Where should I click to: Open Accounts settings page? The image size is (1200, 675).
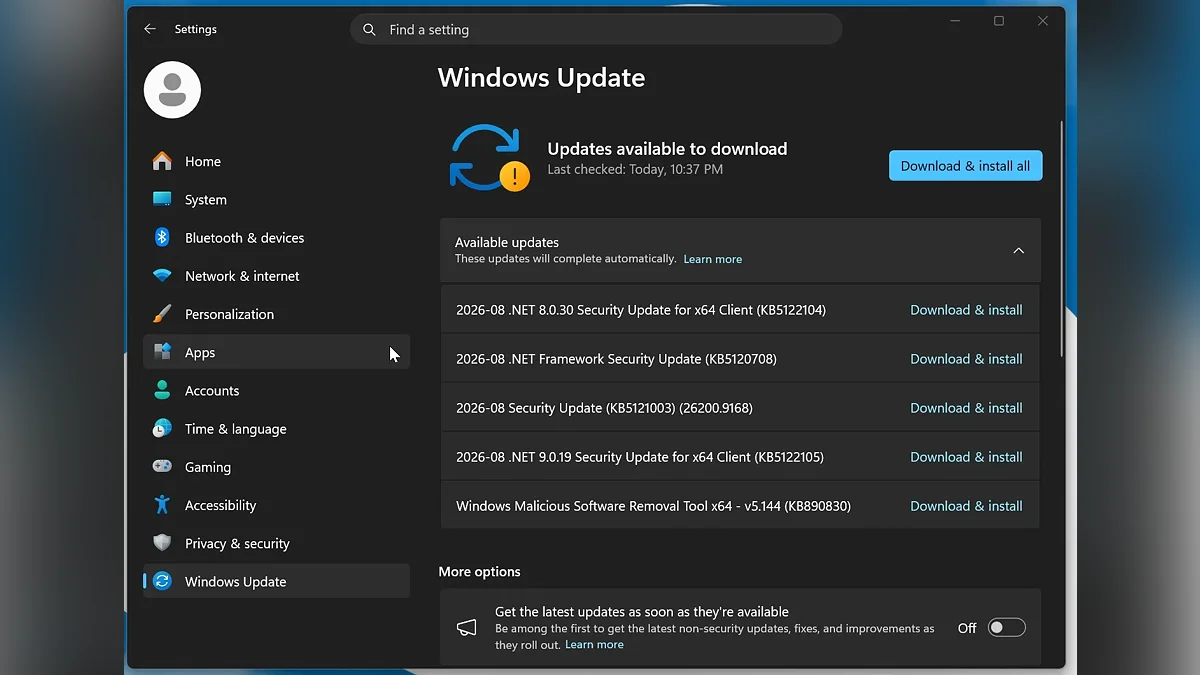(x=276, y=390)
